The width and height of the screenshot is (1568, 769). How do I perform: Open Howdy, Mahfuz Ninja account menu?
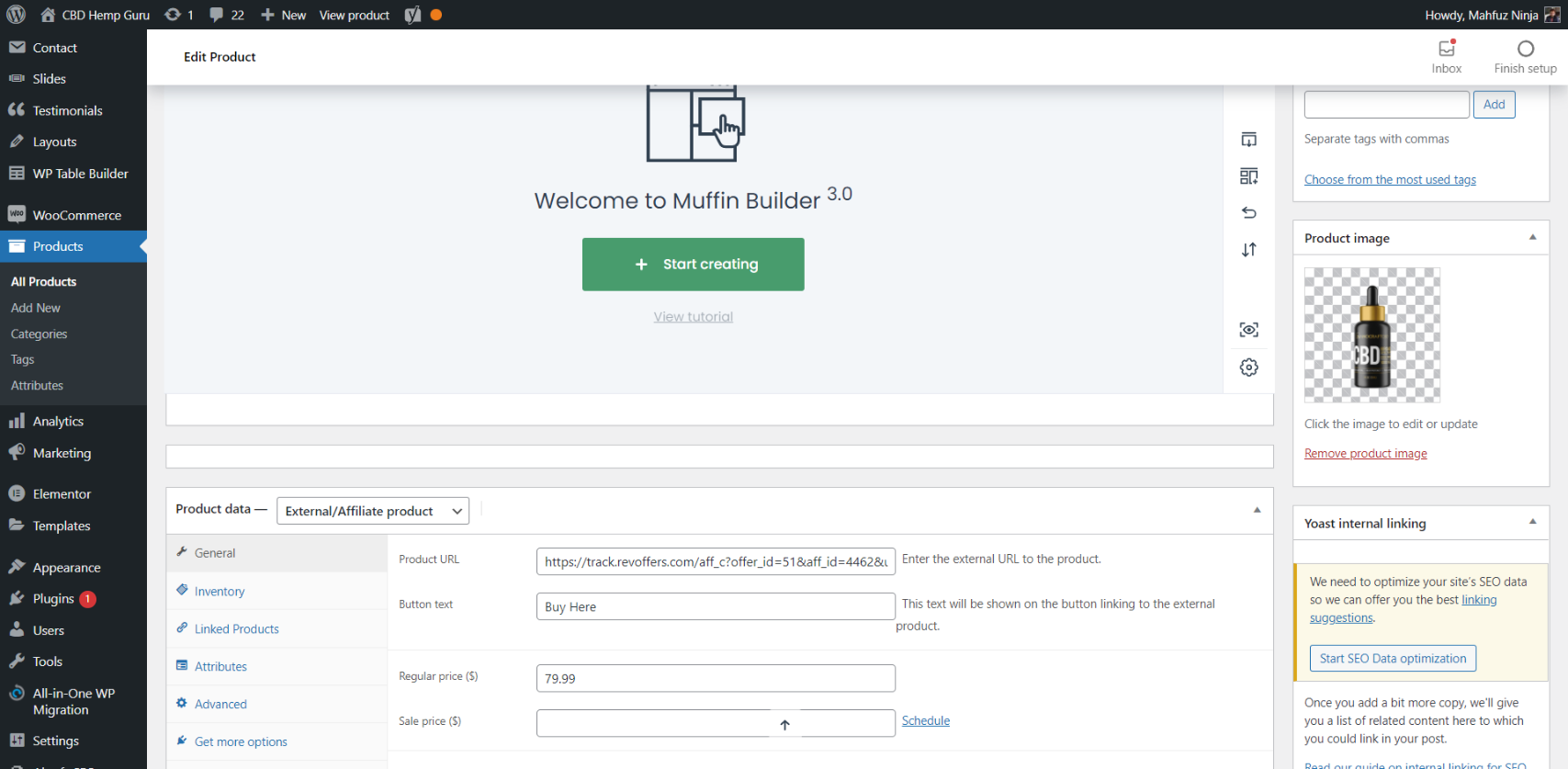tap(1493, 15)
